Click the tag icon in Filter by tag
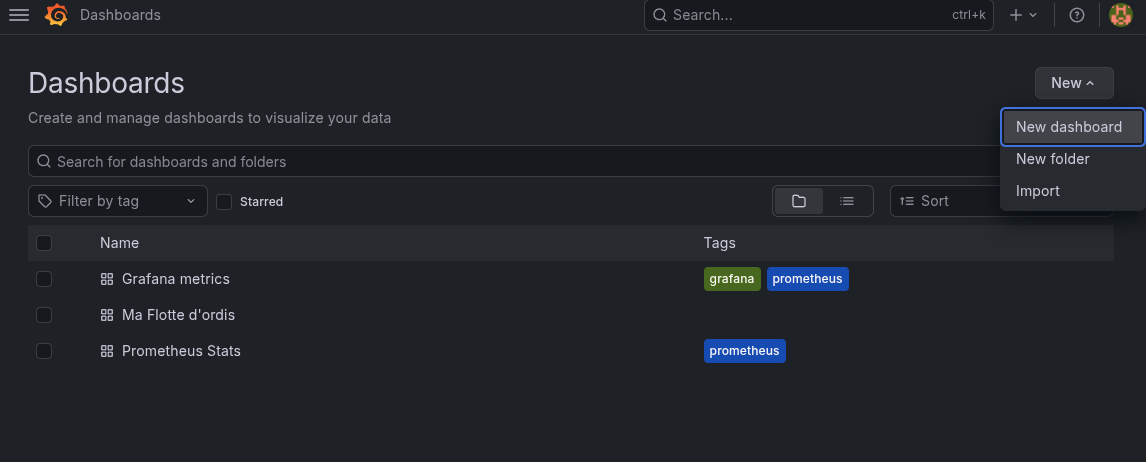The height and width of the screenshot is (462, 1146). pos(45,201)
